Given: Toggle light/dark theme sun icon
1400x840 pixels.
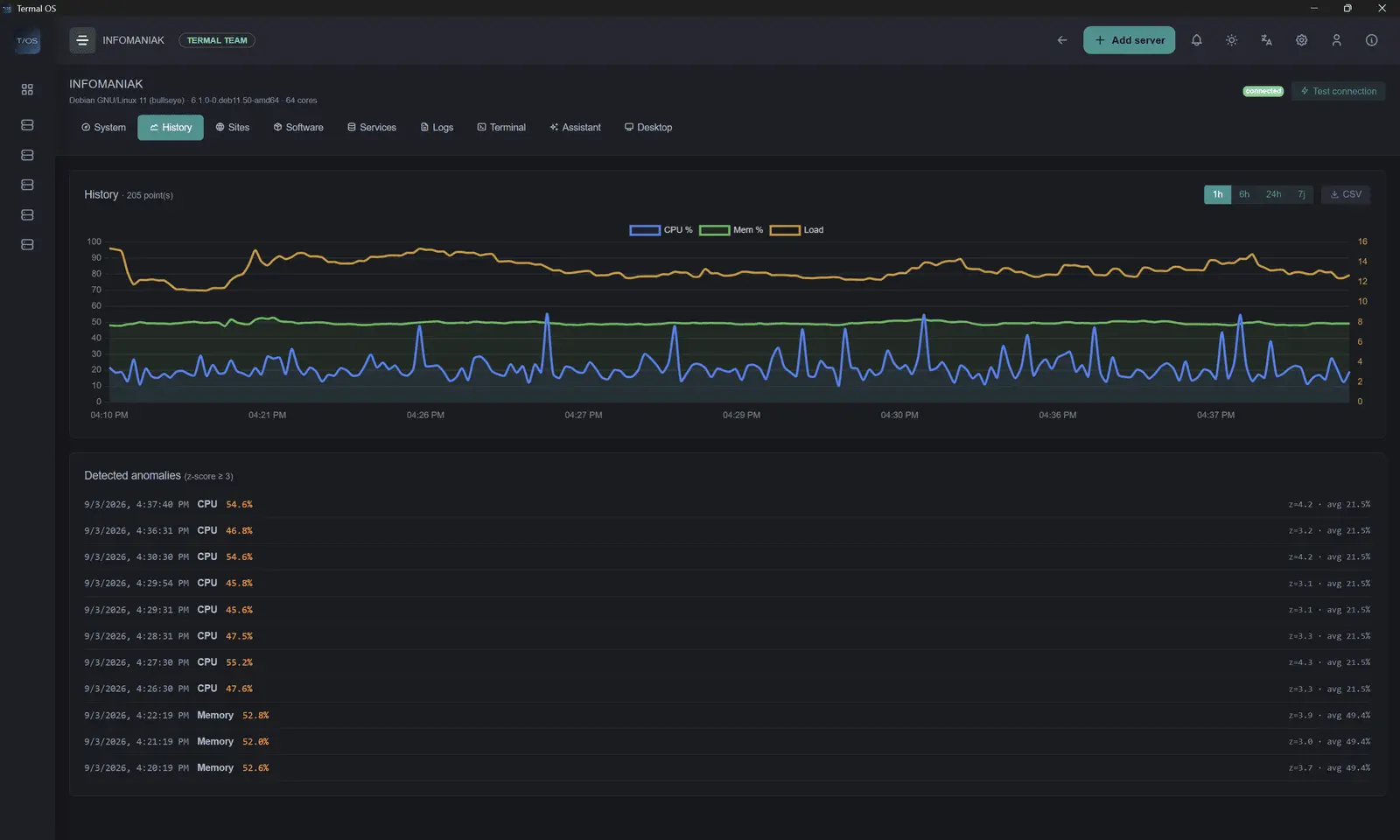Looking at the screenshot, I should tap(1231, 40).
